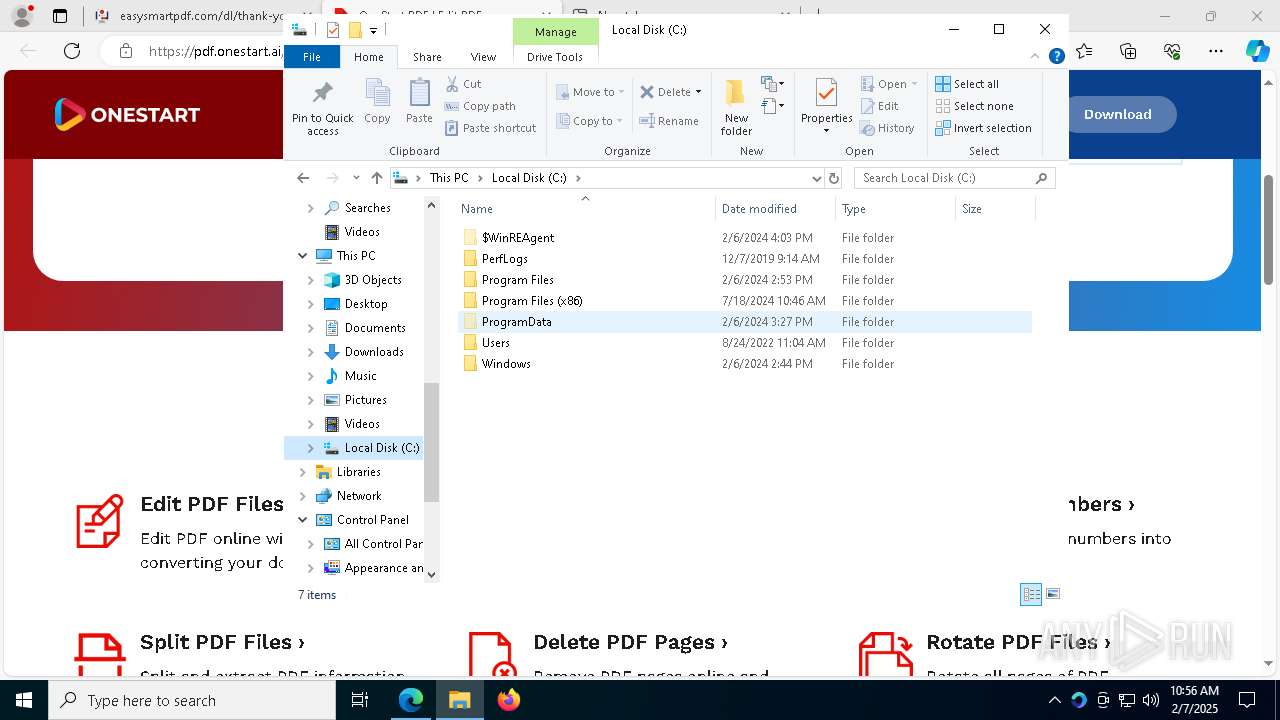Image resolution: width=1280 pixels, height=720 pixels.
Task: Click Select all in Select group
Action: click(x=967, y=84)
